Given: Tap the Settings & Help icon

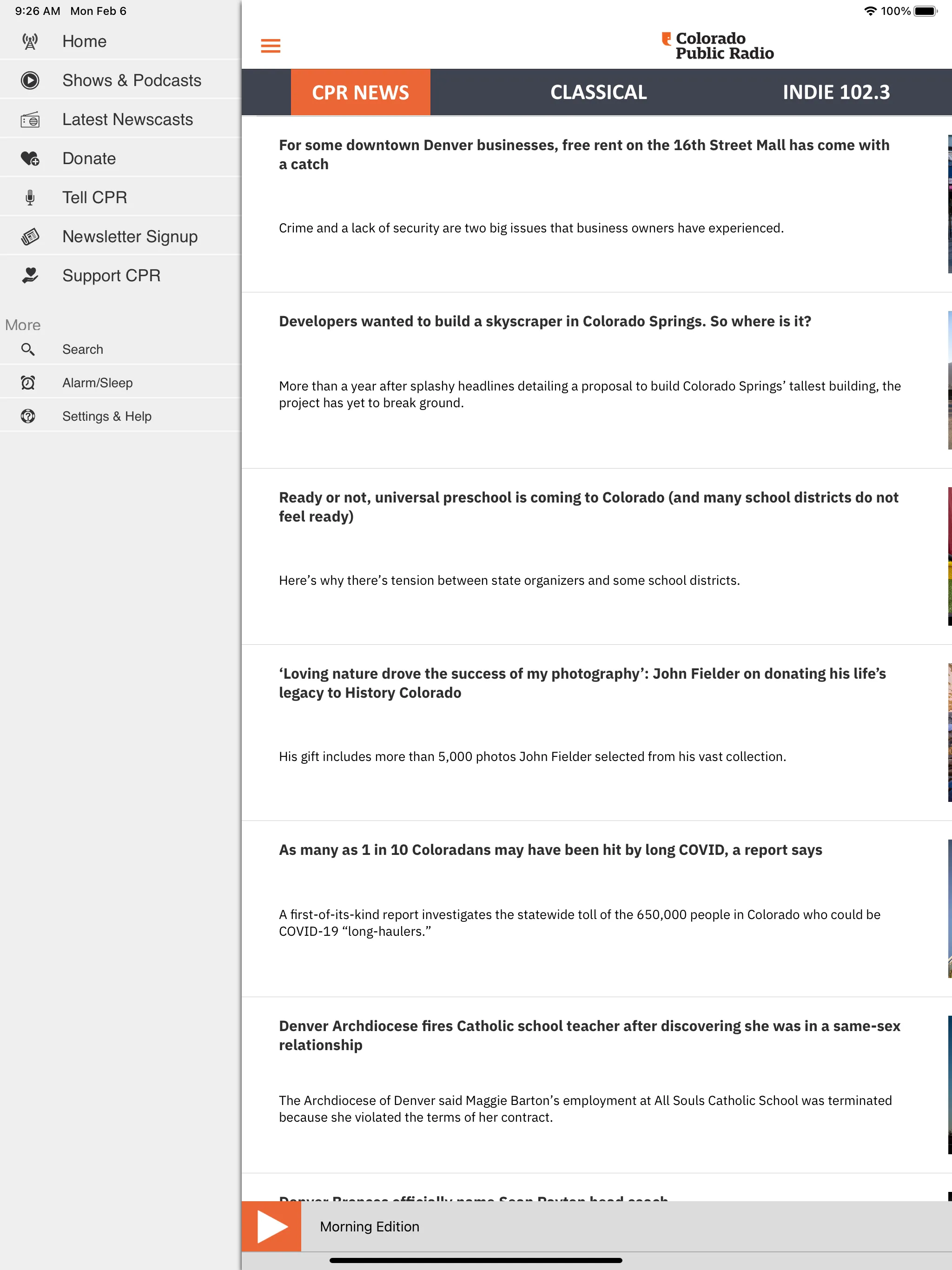Looking at the screenshot, I should (x=27, y=416).
